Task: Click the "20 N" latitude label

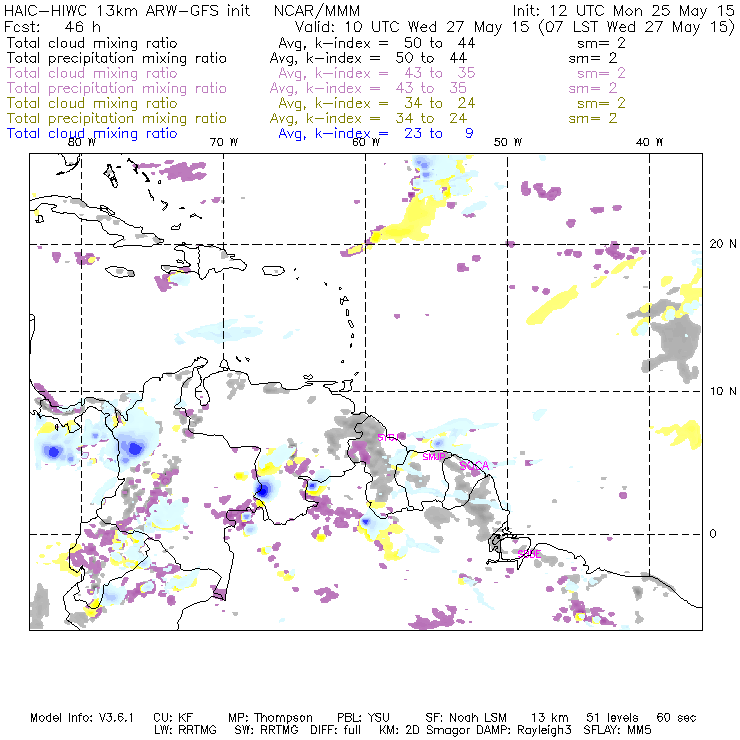Action: point(723,244)
